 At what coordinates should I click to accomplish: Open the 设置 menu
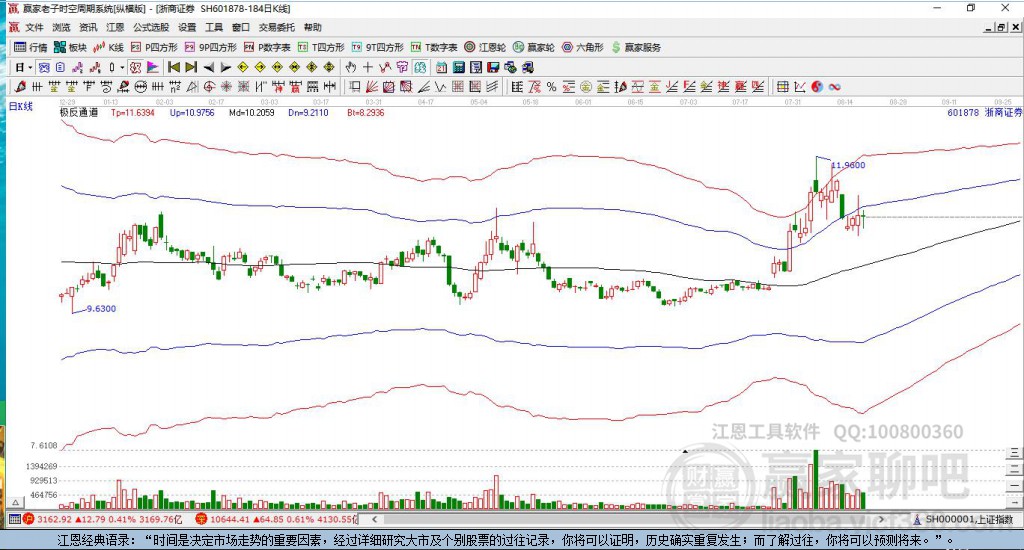pos(187,27)
